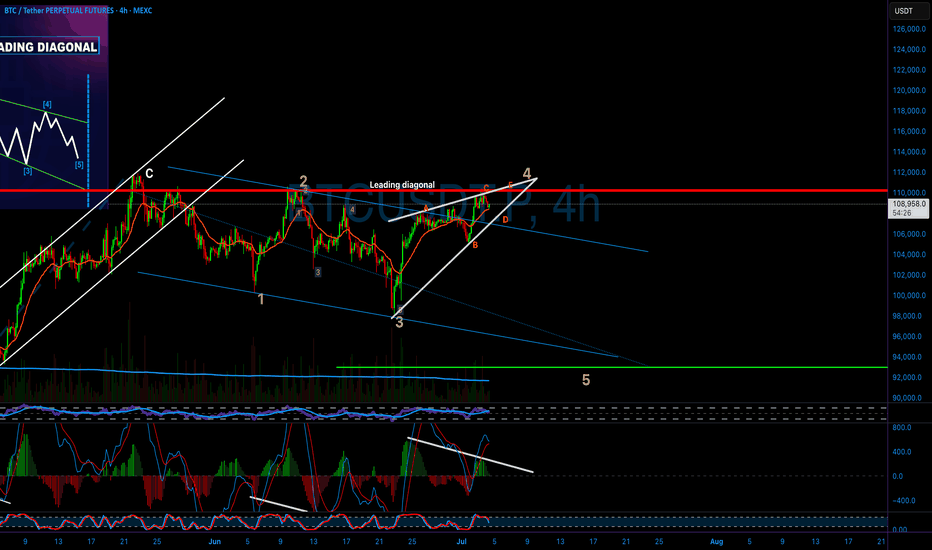
Task: Click the [5] label in the inset diagram
Action: (x=79, y=165)
